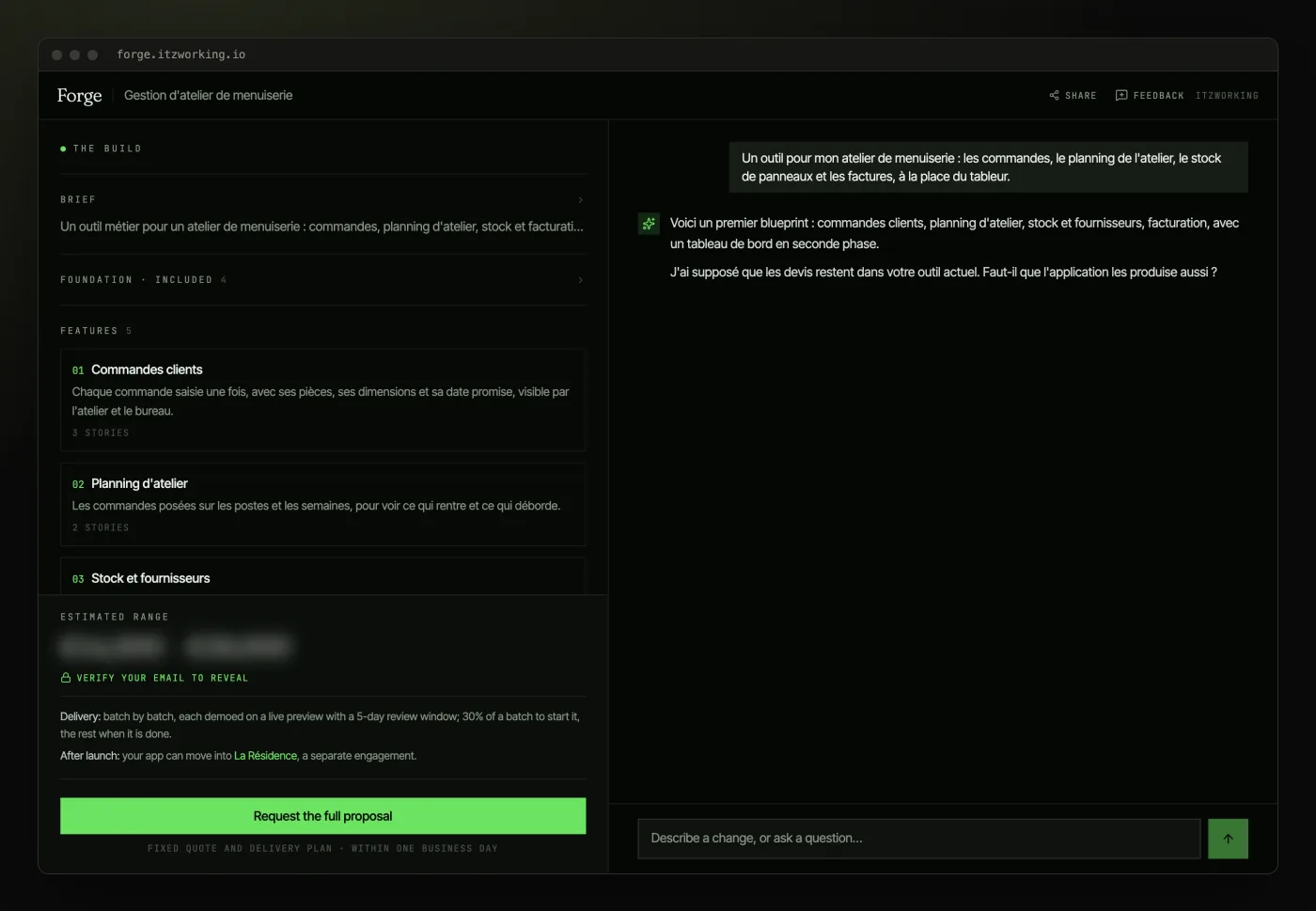Expand the Brief section chevron
This screenshot has height=911, width=1316.
pos(580,199)
